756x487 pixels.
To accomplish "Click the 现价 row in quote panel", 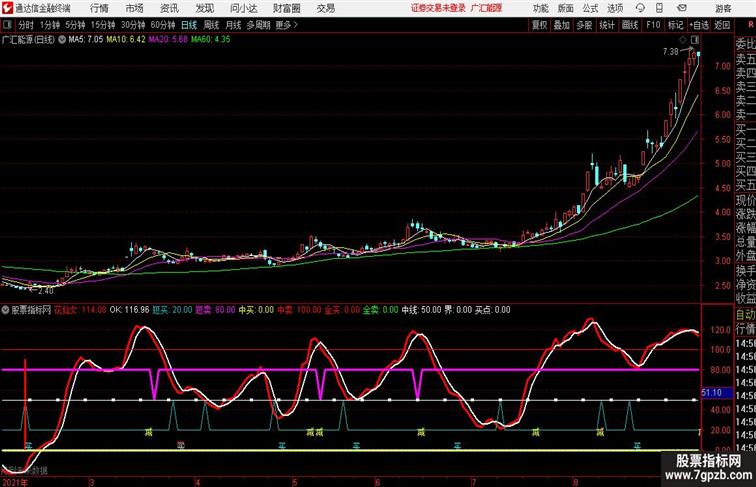I will [x=745, y=201].
